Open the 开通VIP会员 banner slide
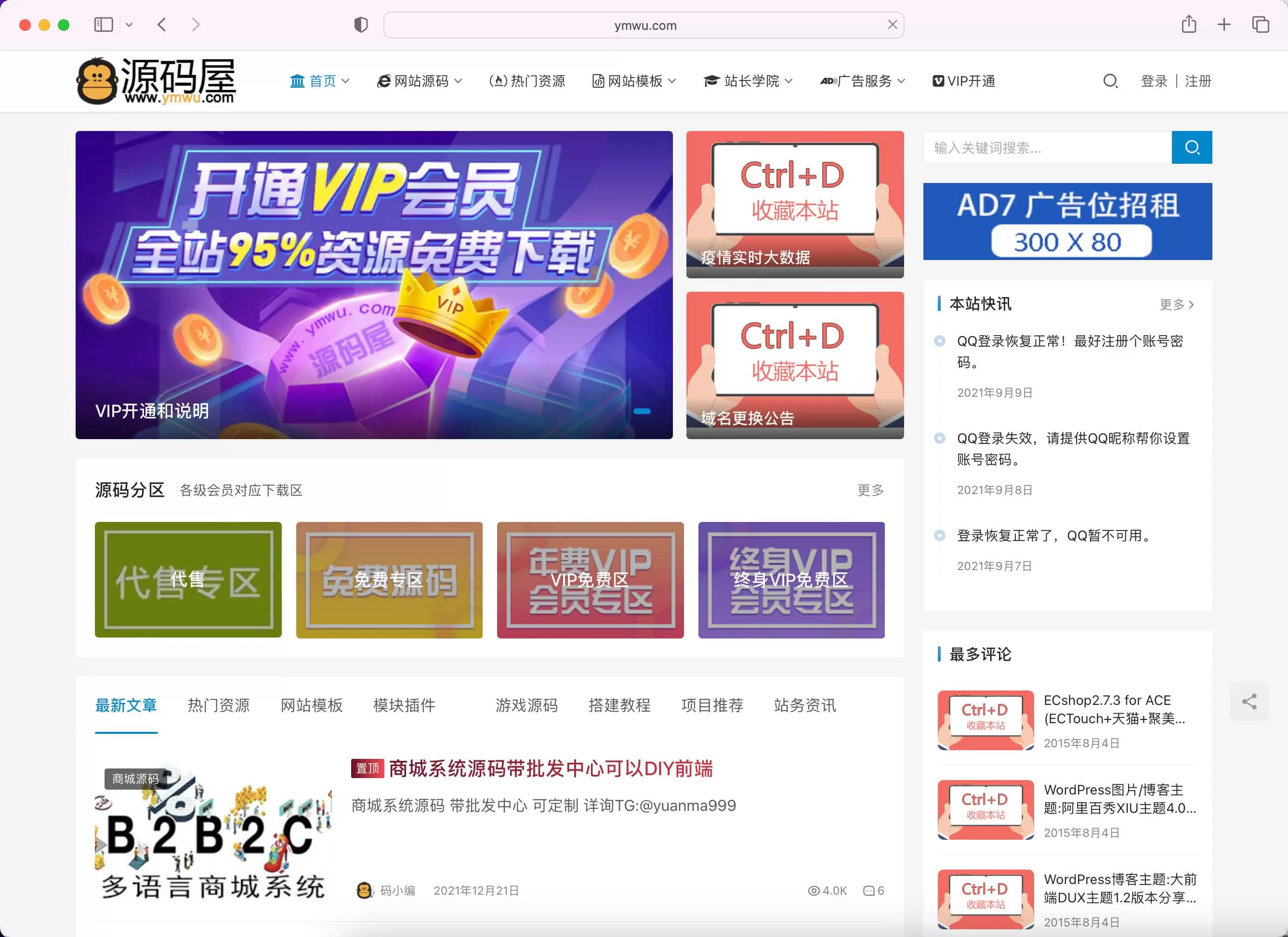Viewport: 1288px width, 937px height. tap(374, 285)
